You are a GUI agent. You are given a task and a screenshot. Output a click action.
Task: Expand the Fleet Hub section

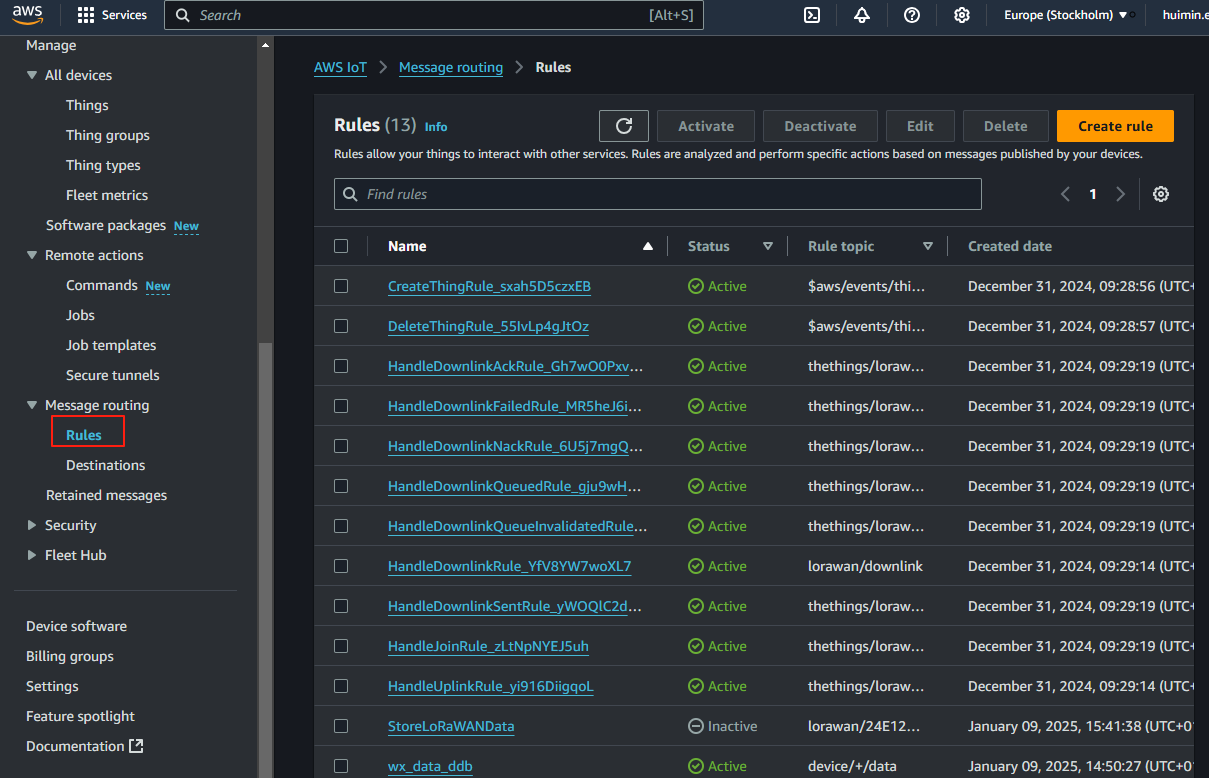(x=32, y=555)
